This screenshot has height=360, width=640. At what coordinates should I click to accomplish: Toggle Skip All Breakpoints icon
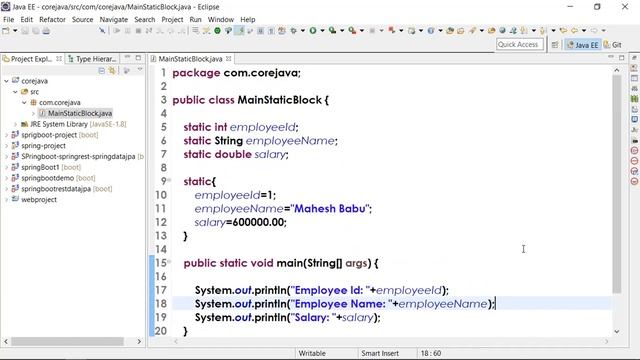pos(102,31)
